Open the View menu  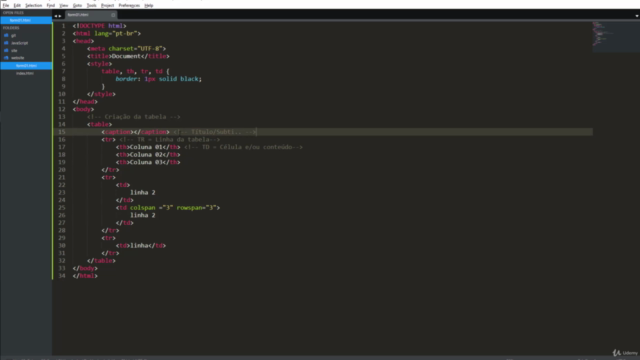(x=64, y=5)
